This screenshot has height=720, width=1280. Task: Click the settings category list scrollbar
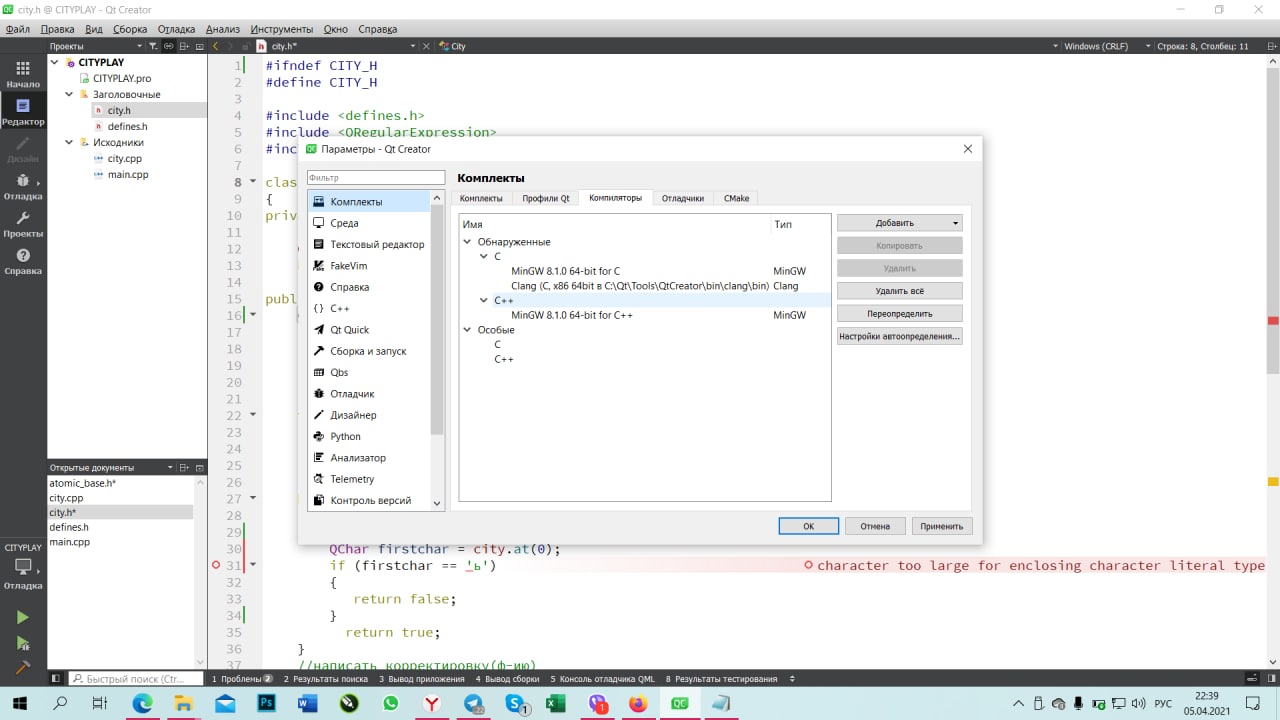tap(437, 320)
